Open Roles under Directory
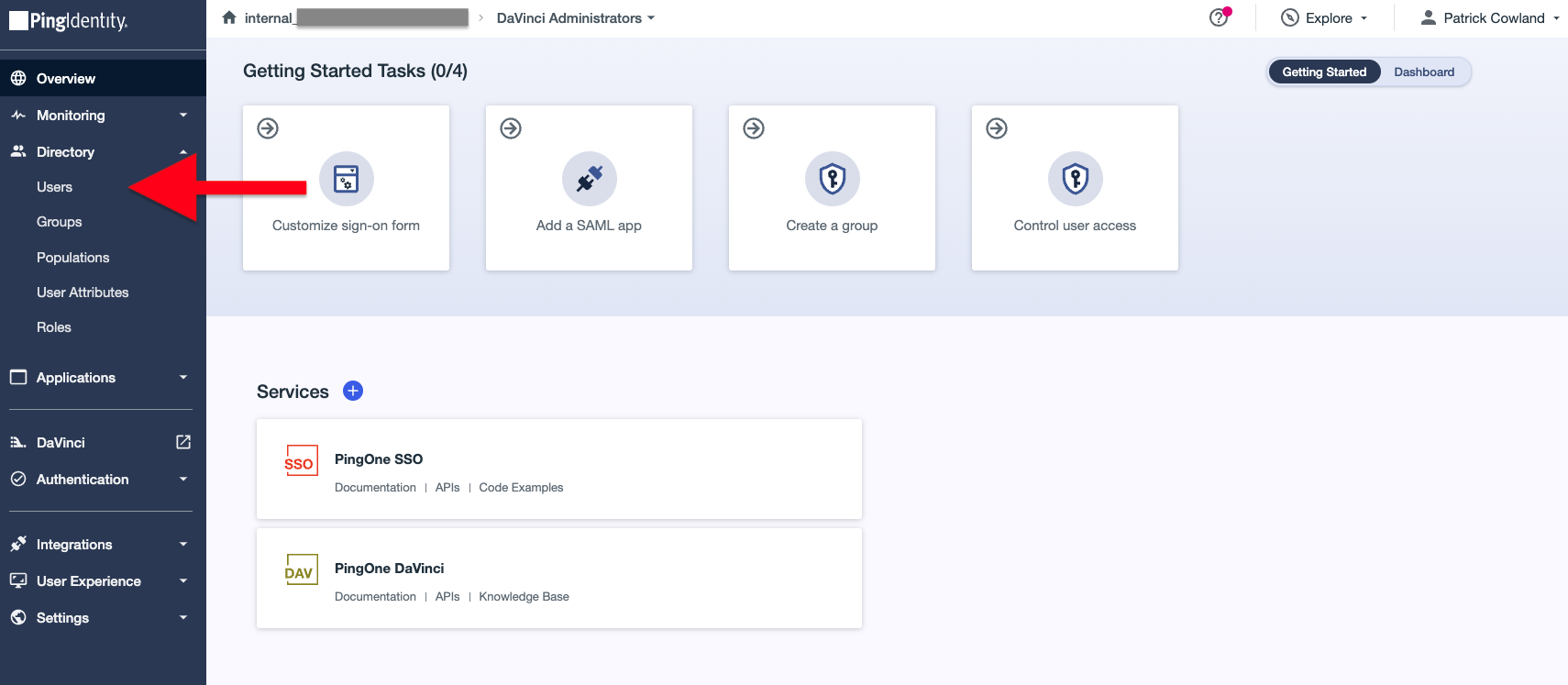The height and width of the screenshot is (685, 1568). (53, 327)
